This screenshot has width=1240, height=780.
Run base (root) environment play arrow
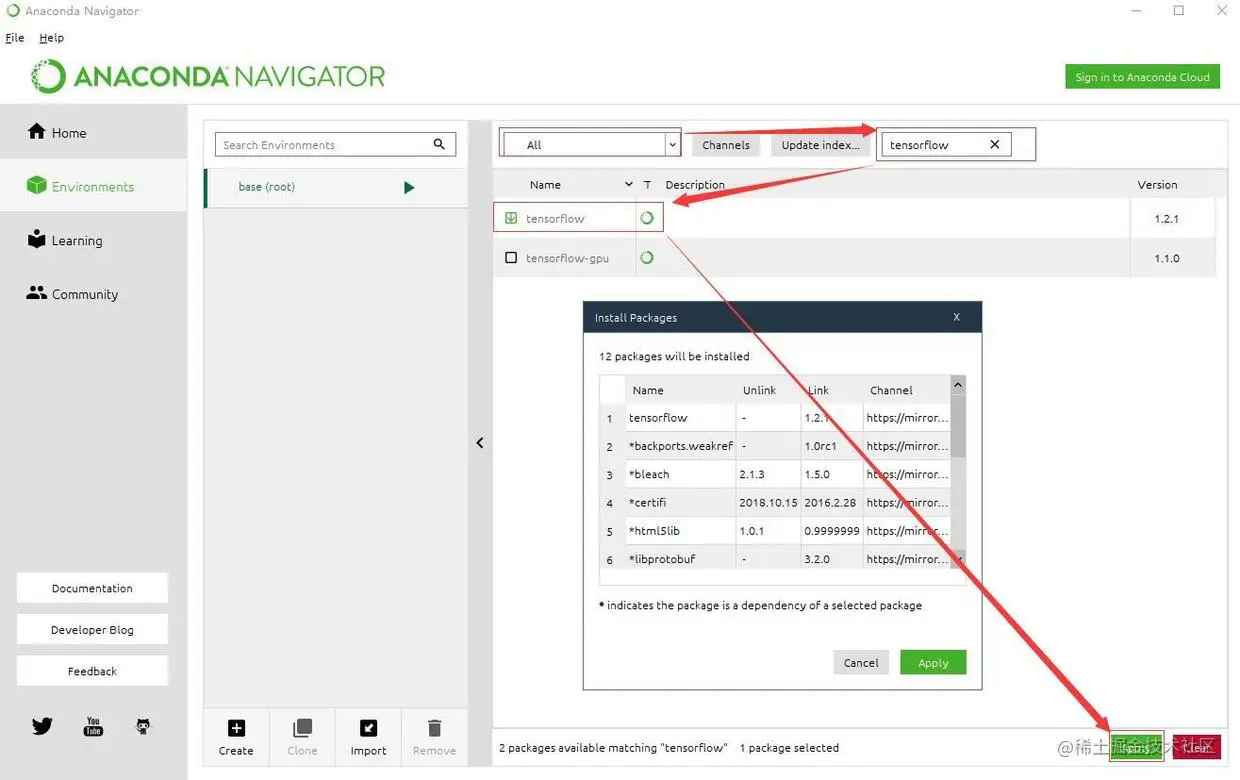coord(409,187)
